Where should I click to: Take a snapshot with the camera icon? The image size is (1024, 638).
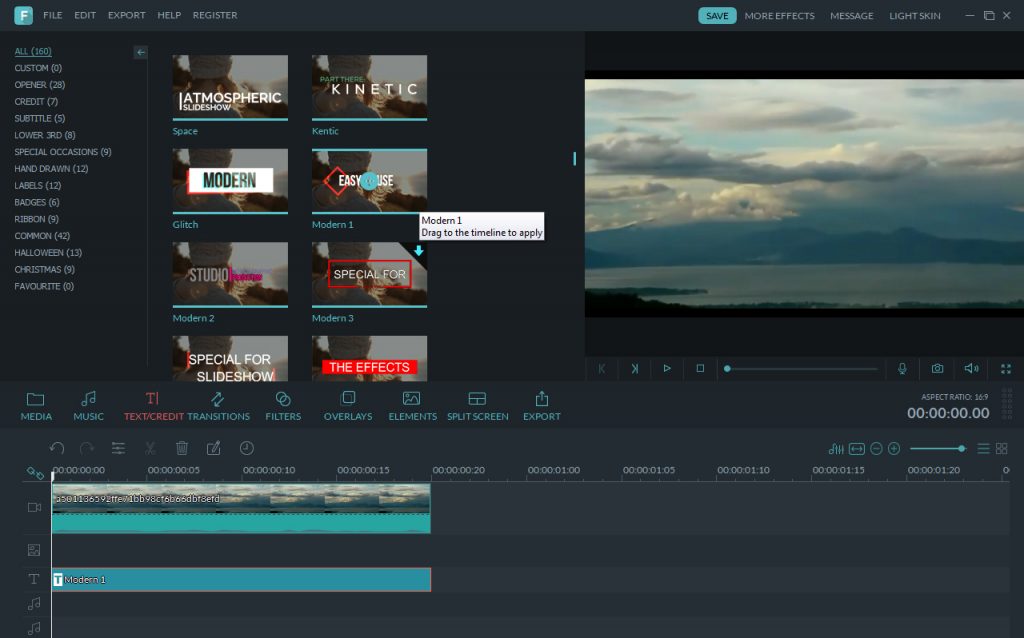coord(937,368)
